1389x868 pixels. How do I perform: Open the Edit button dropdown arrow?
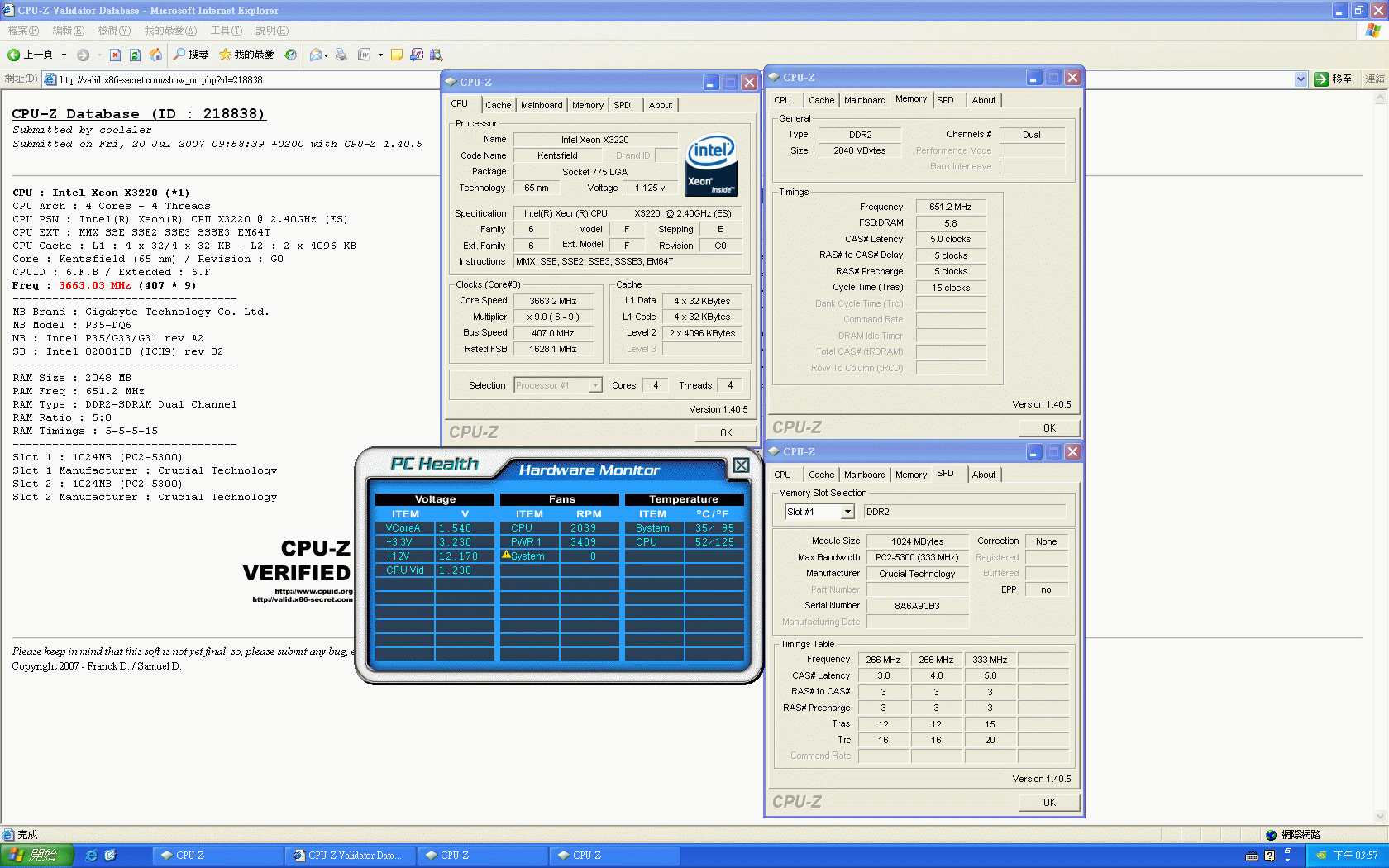(380, 55)
